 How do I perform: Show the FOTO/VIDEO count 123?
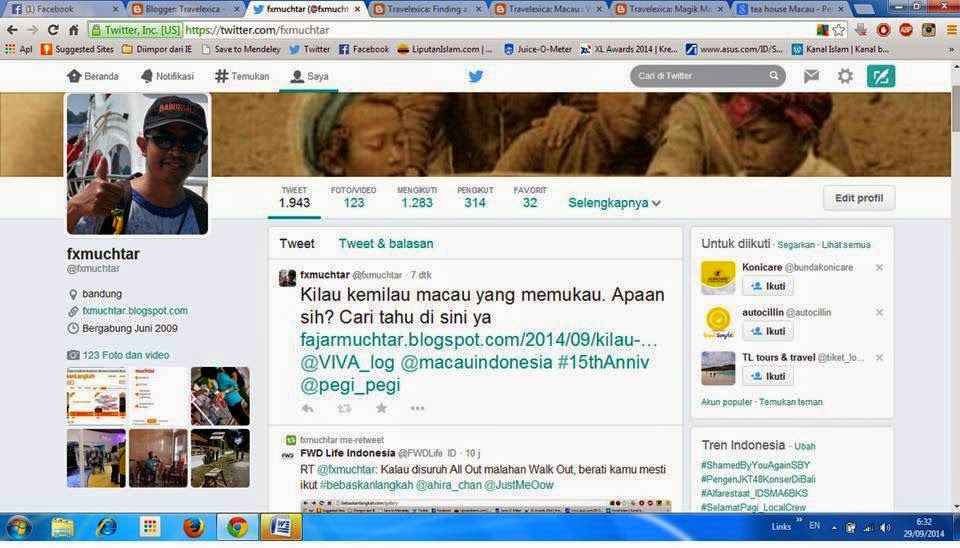click(x=353, y=197)
